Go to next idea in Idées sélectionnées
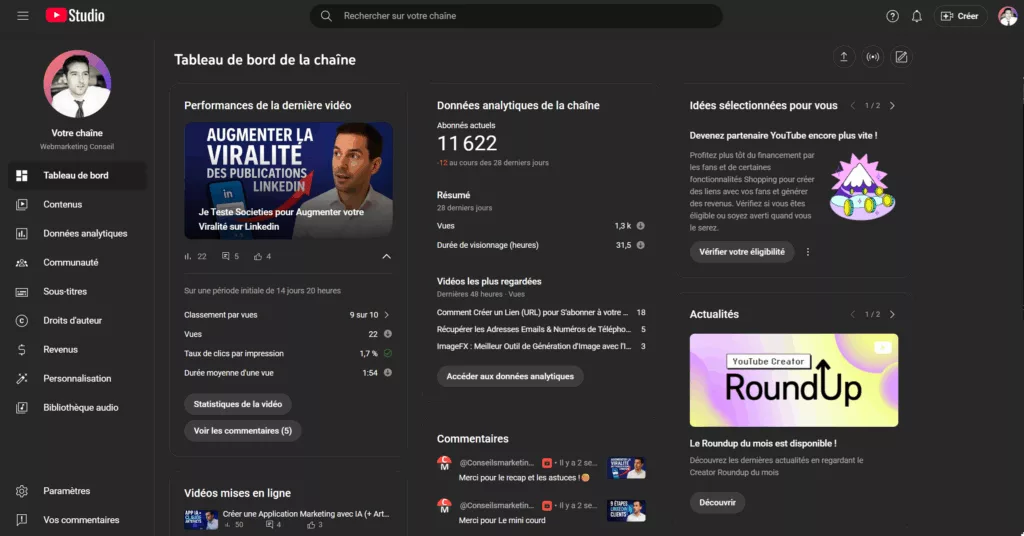 click(x=892, y=106)
